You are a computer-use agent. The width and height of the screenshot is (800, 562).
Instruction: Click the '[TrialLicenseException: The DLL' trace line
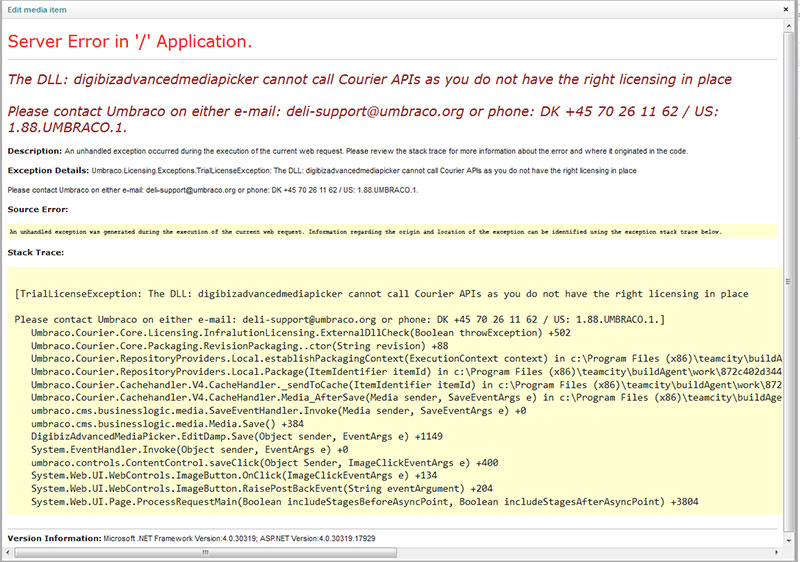[381, 294]
